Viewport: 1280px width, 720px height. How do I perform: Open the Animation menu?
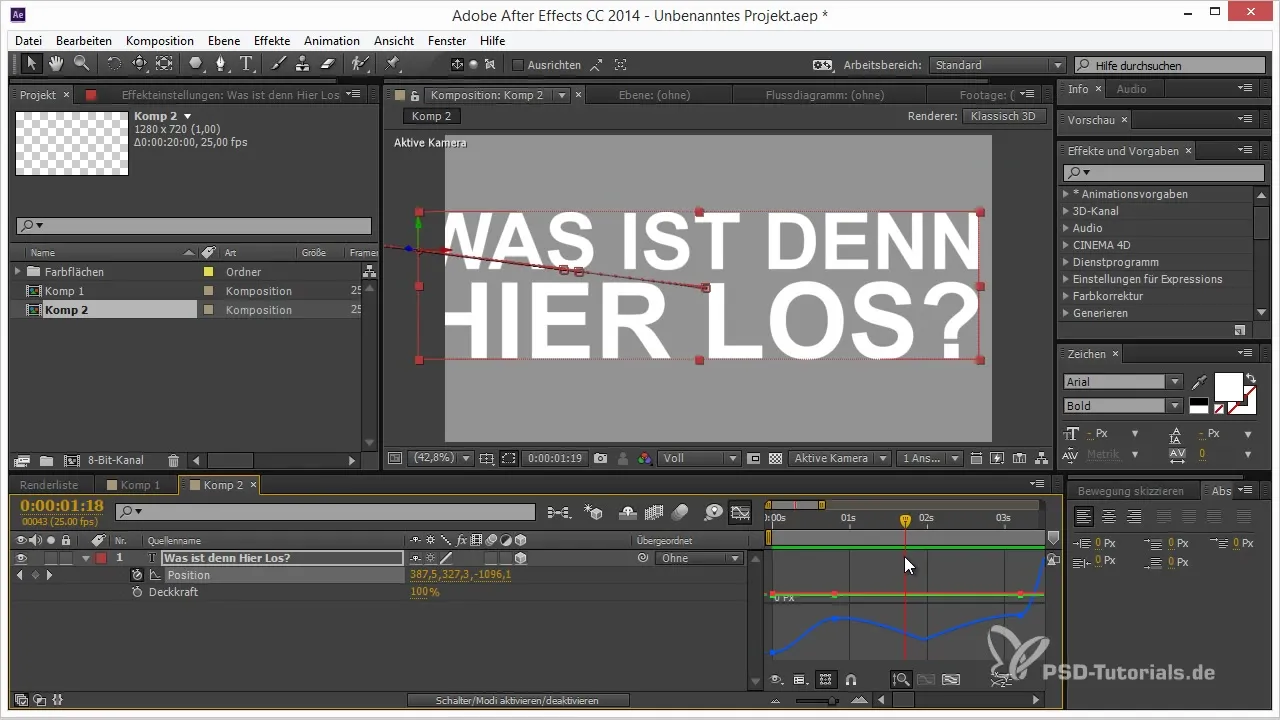pyautogui.click(x=332, y=41)
